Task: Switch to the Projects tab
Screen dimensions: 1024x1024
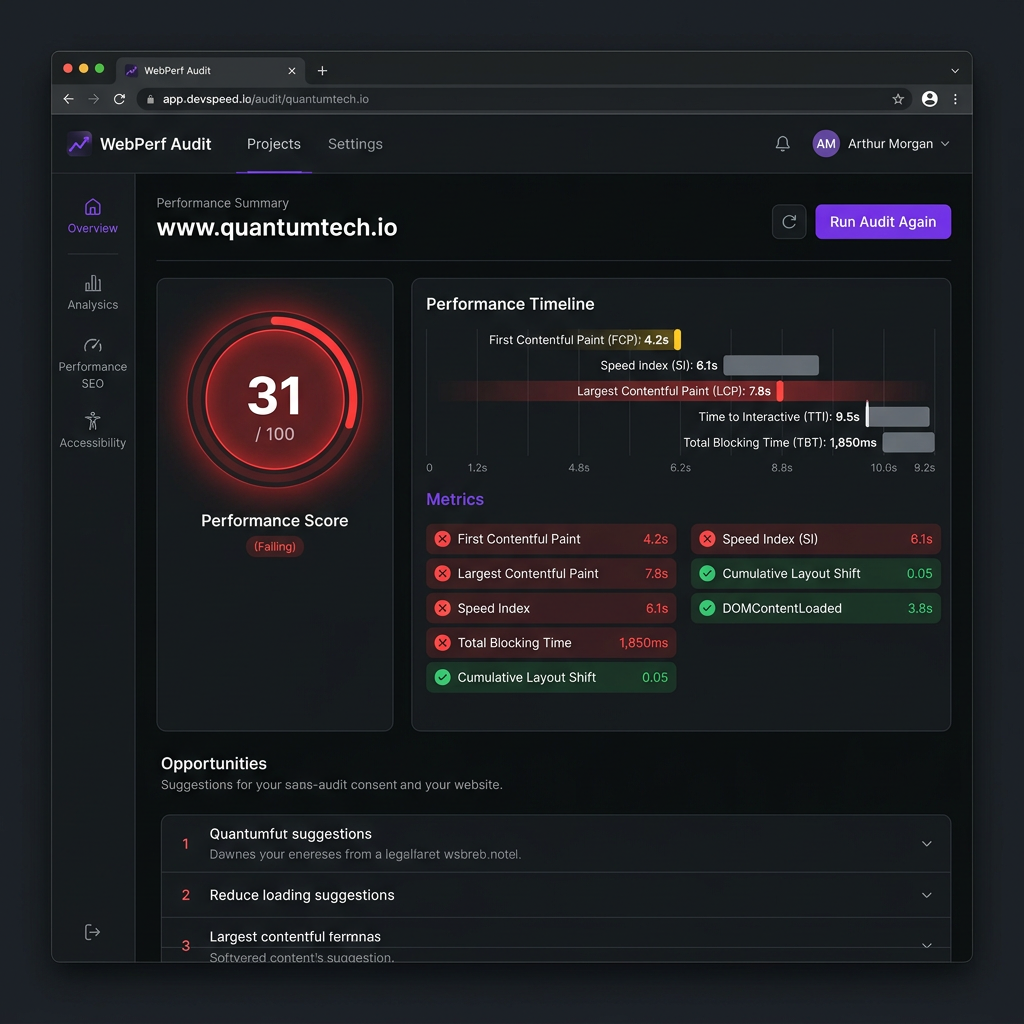Action: pyautogui.click(x=274, y=144)
